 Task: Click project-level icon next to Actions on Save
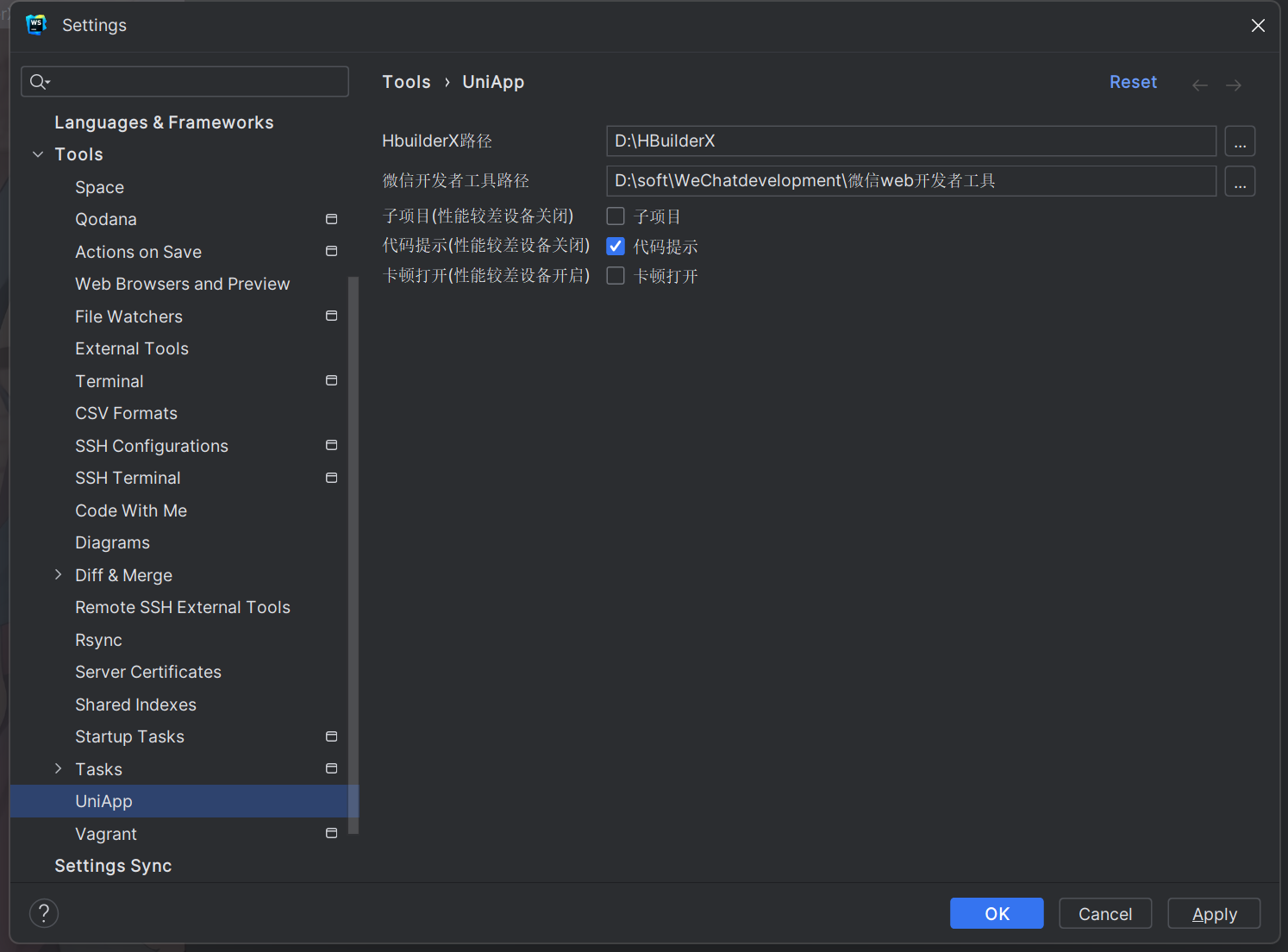tap(331, 251)
